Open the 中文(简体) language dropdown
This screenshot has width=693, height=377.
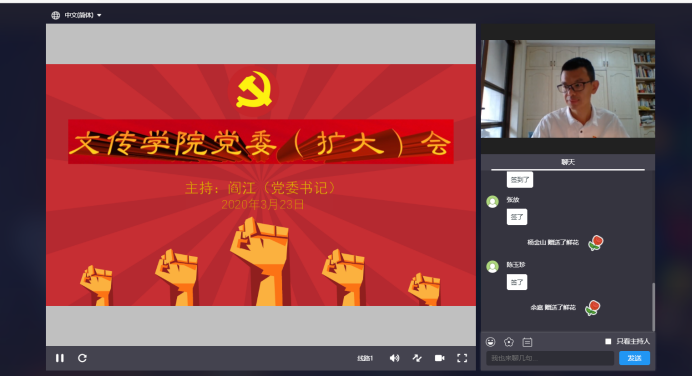click(83, 15)
